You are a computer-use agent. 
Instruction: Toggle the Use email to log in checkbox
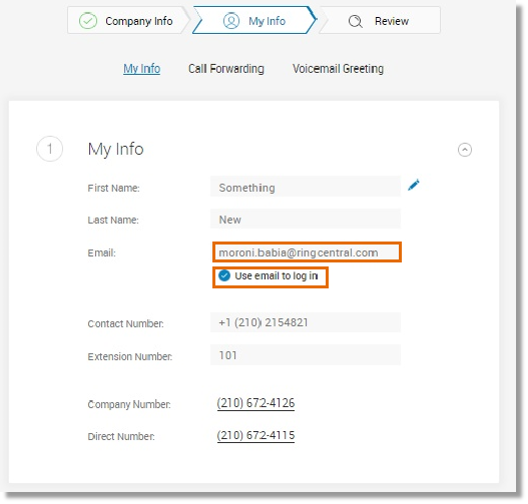pyautogui.click(x=224, y=276)
